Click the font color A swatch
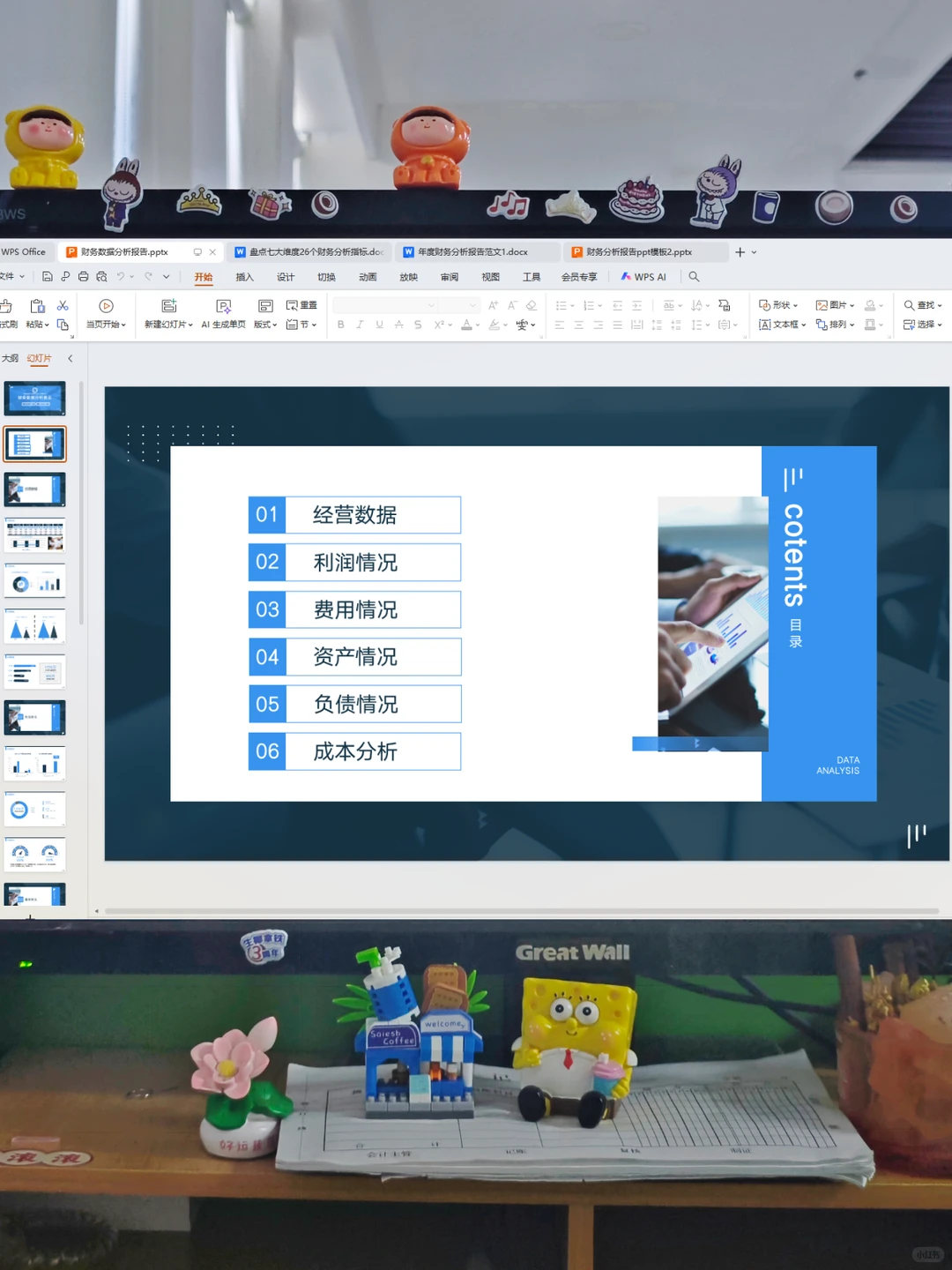This screenshot has height=1270, width=952. tap(466, 325)
